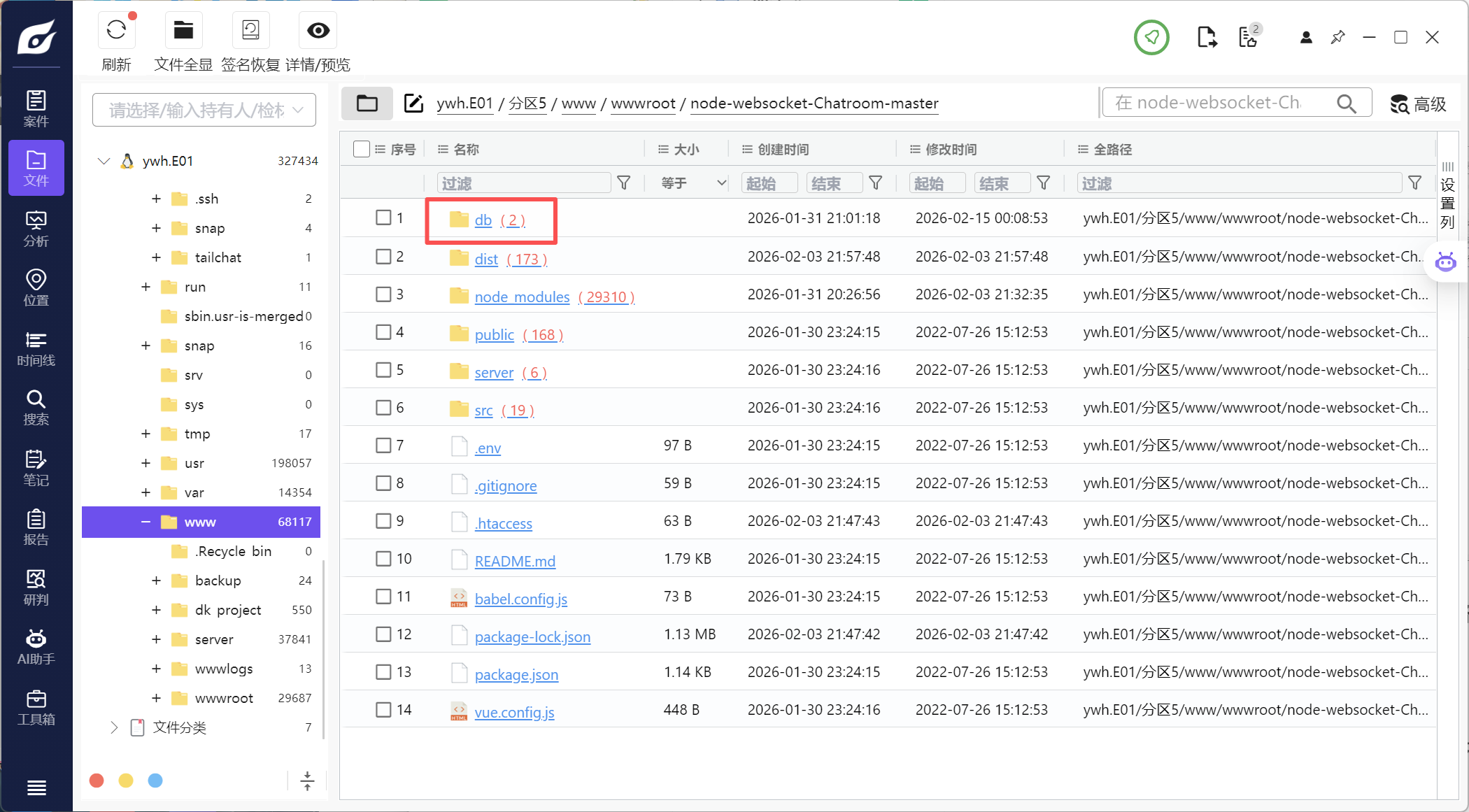This screenshot has height=812, width=1469.
Task: Click search magnifier in search box
Action: tap(1347, 104)
